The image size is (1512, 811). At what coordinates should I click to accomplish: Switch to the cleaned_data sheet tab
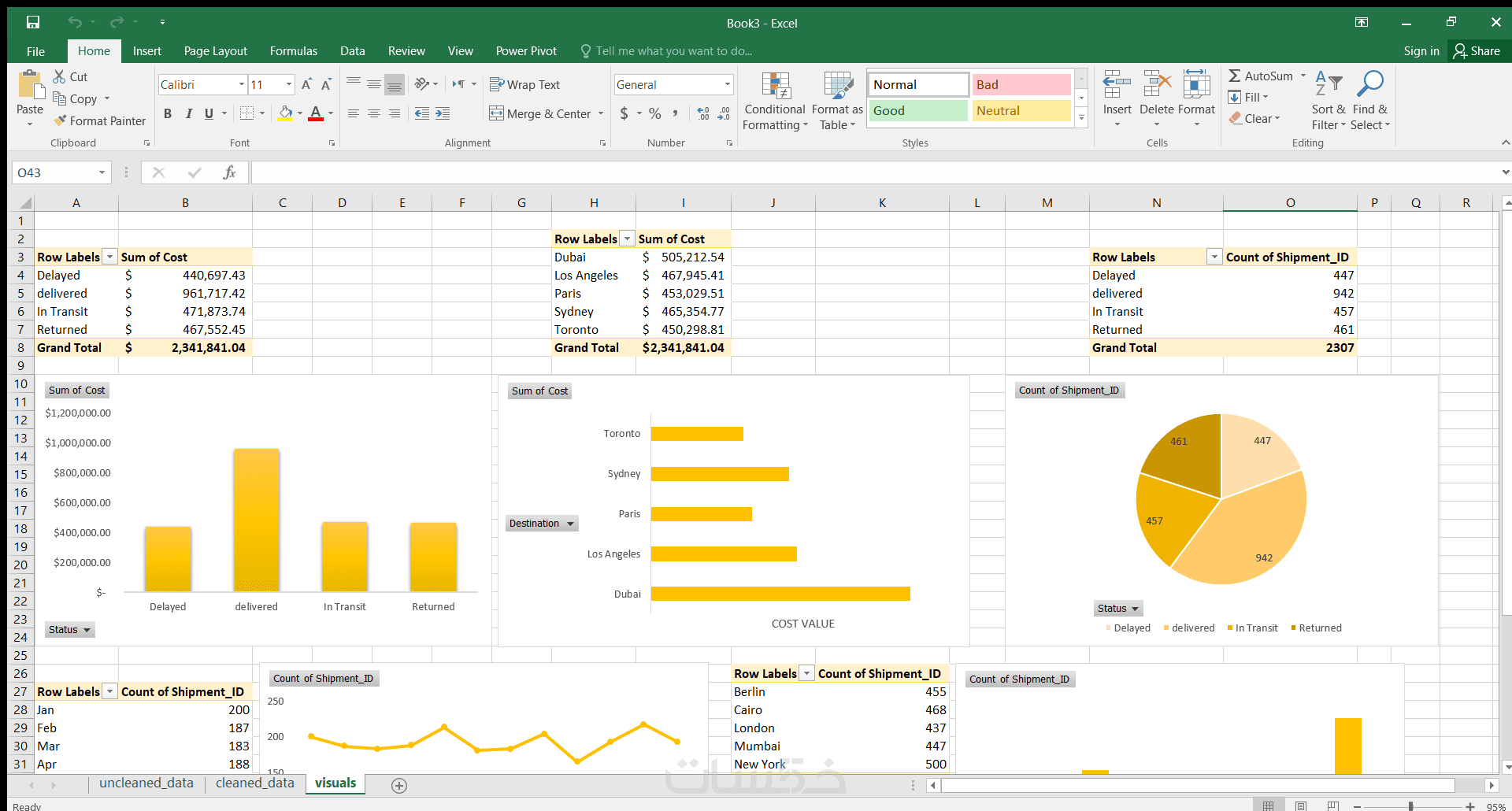point(255,783)
